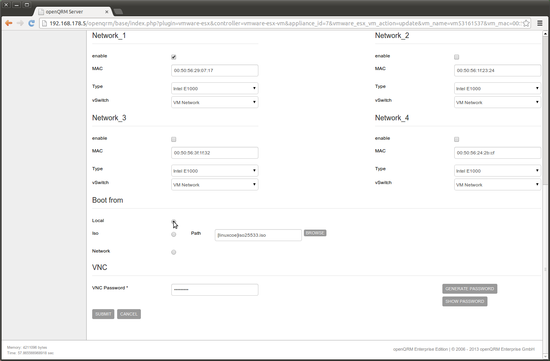
Task: Select Iso boot radio button
Action: [174, 234]
